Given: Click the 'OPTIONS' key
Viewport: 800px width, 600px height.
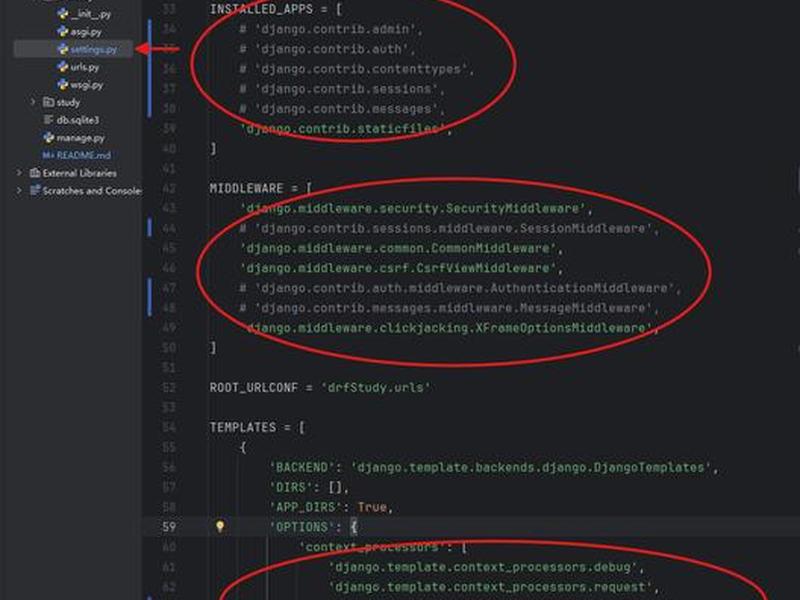Looking at the screenshot, I should pyautogui.click(x=303, y=527).
